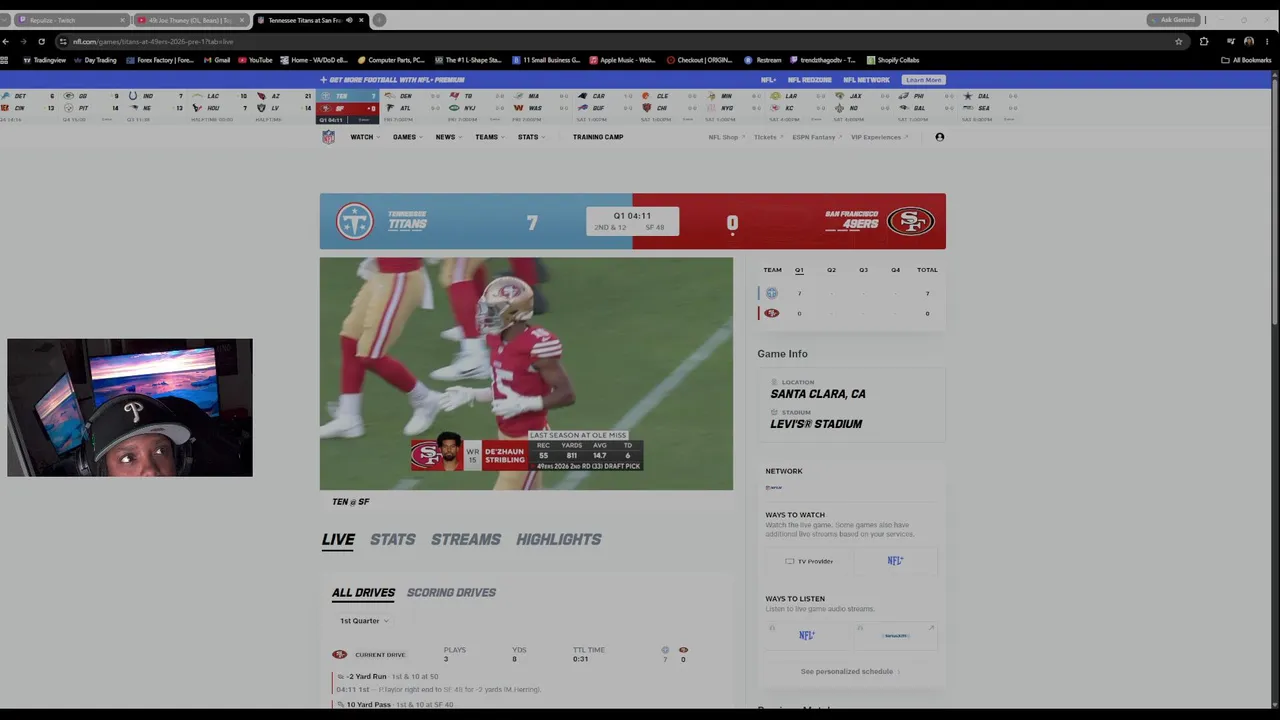Click the San Francisco 49ers logo in scoreboard

coord(911,221)
